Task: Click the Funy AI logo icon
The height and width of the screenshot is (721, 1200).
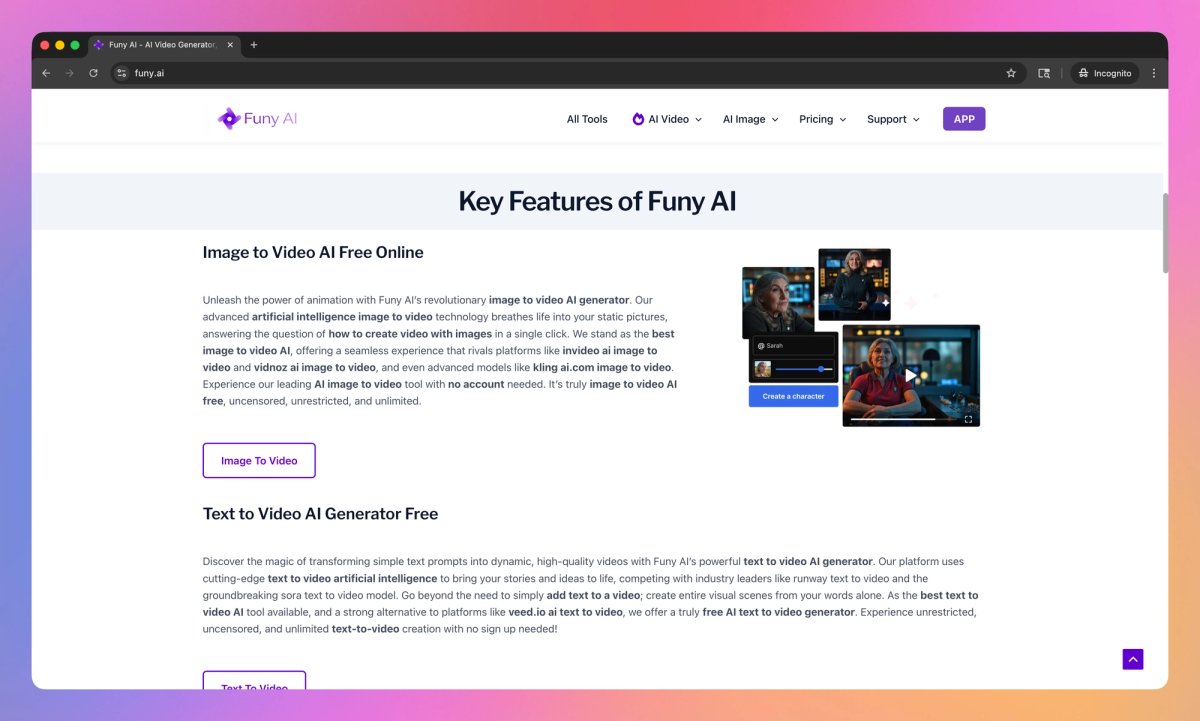Action: [x=228, y=119]
